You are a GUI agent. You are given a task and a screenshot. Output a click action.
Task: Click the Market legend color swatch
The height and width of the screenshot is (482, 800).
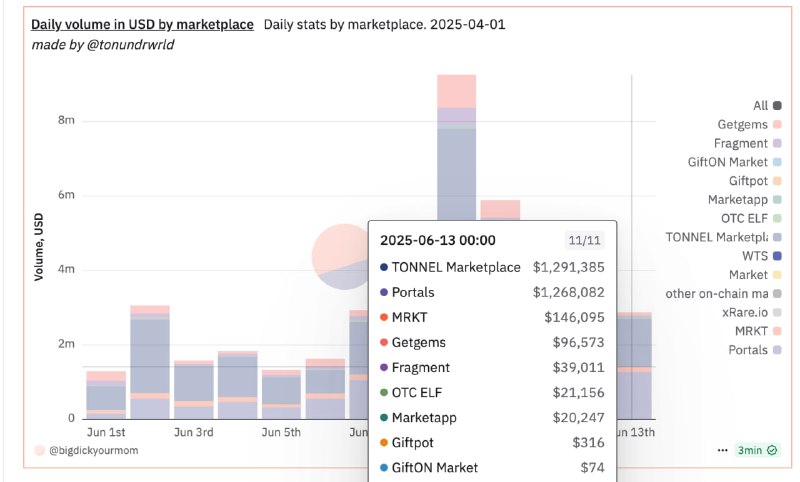tap(777, 275)
